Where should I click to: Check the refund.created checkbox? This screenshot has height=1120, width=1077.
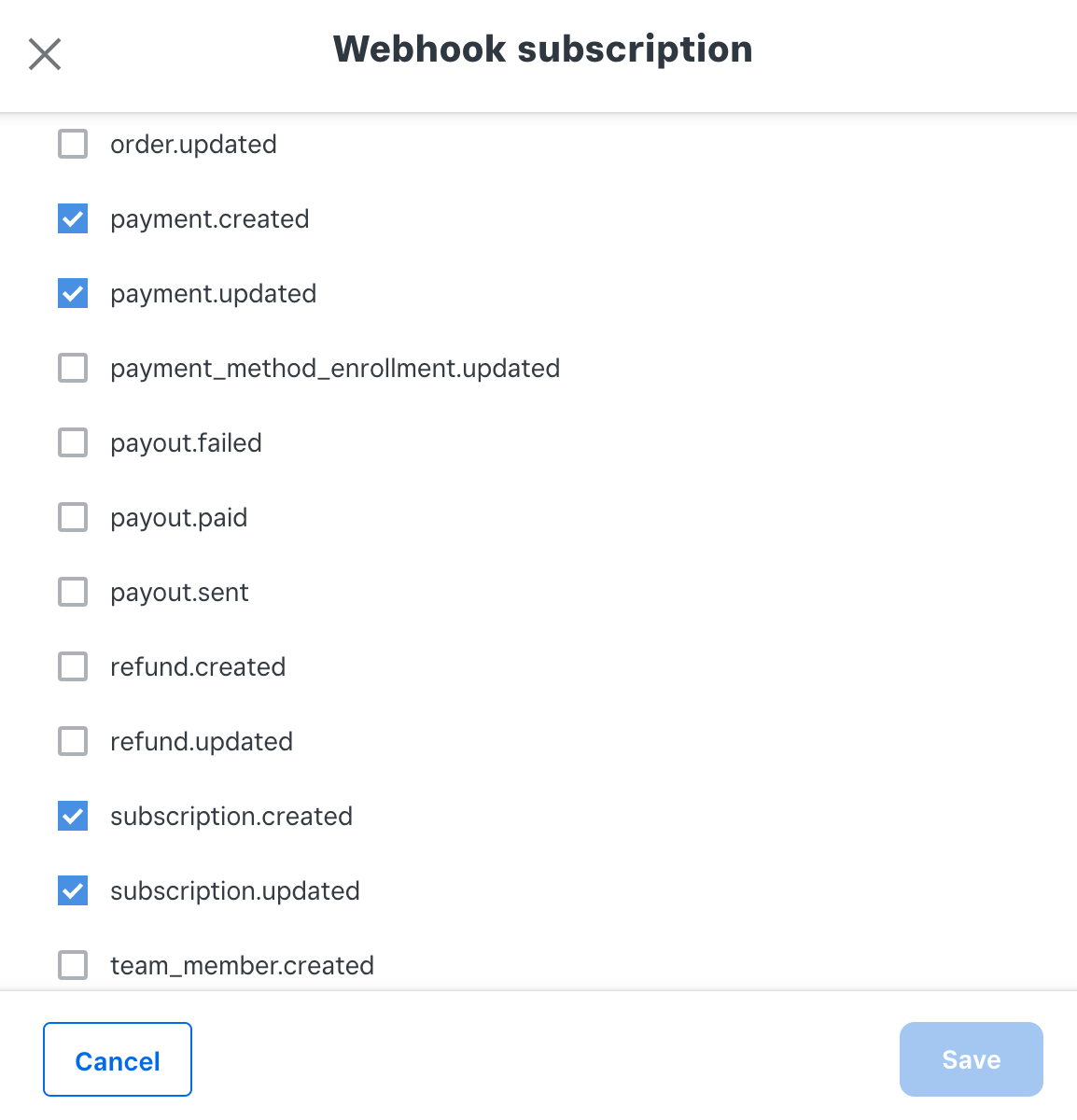coord(72,666)
